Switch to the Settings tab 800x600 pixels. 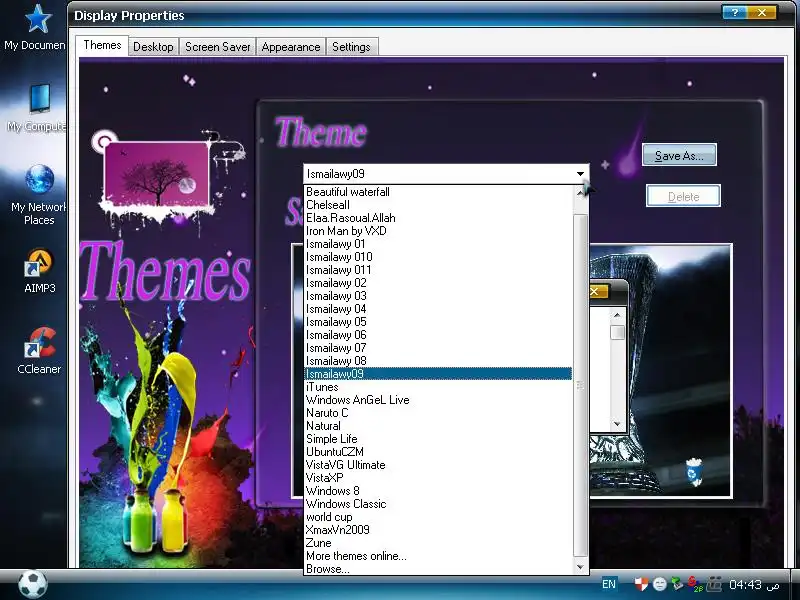(x=351, y=47)
